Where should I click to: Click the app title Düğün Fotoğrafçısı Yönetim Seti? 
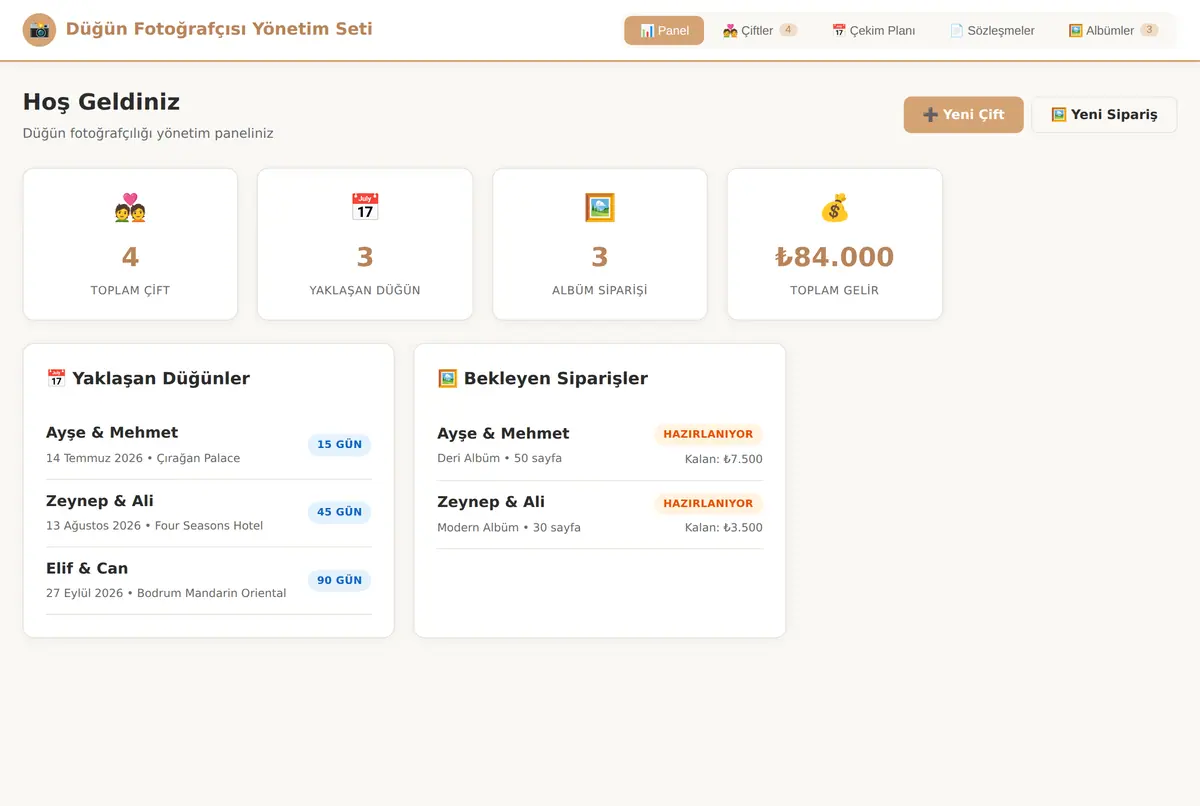tap(219, 29)
